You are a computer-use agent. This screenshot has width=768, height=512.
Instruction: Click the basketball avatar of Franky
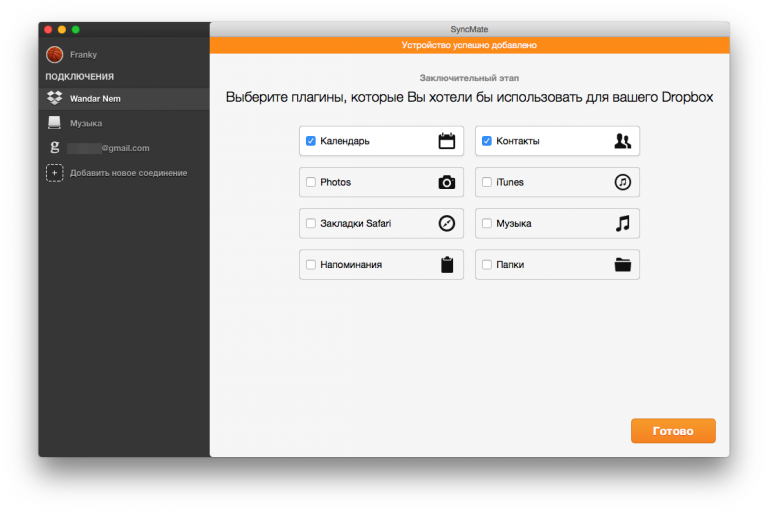(54, 54)
